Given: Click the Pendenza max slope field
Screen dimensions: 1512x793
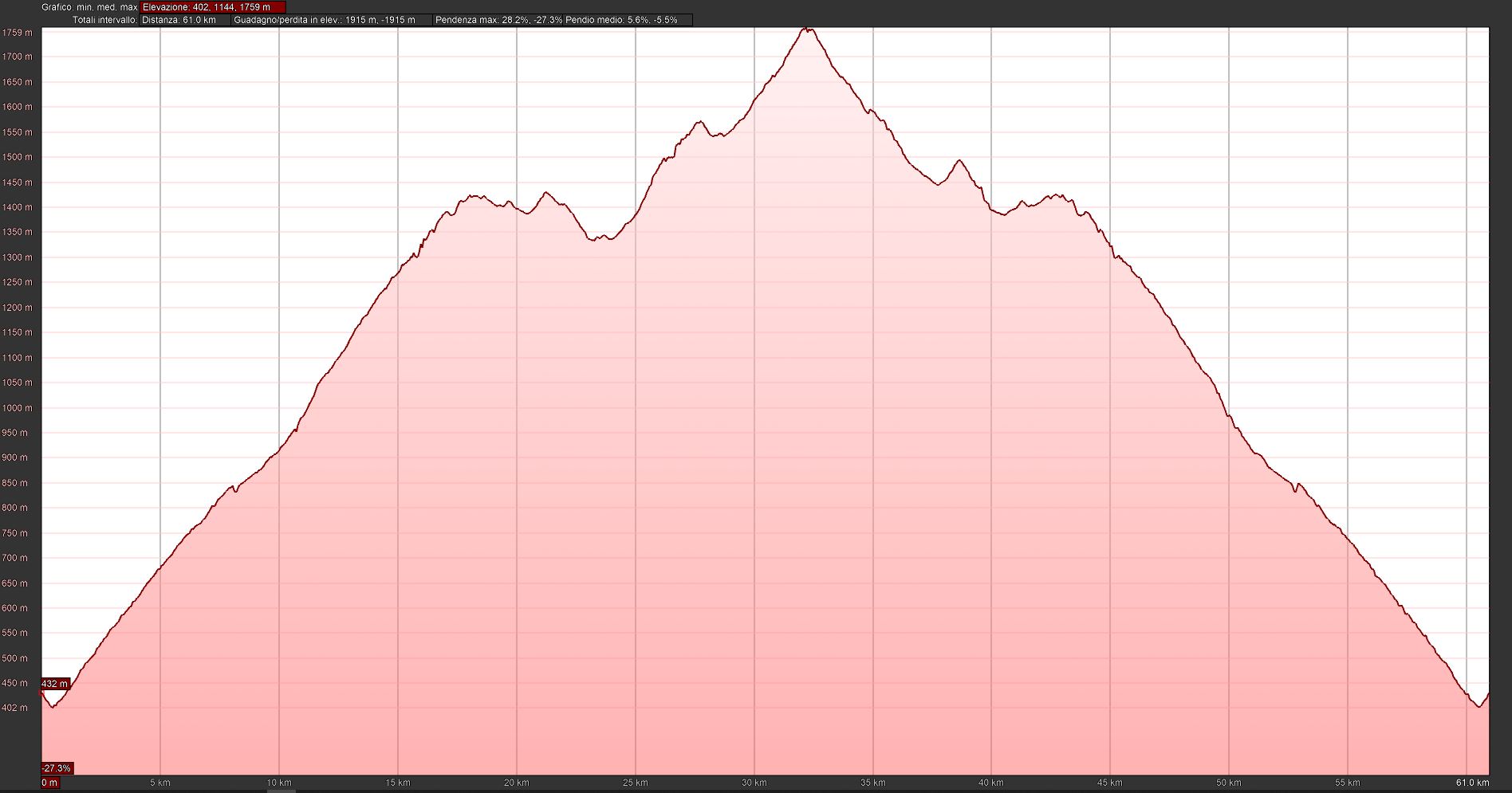Looking at the screenshot, I should tap(498, 20).
